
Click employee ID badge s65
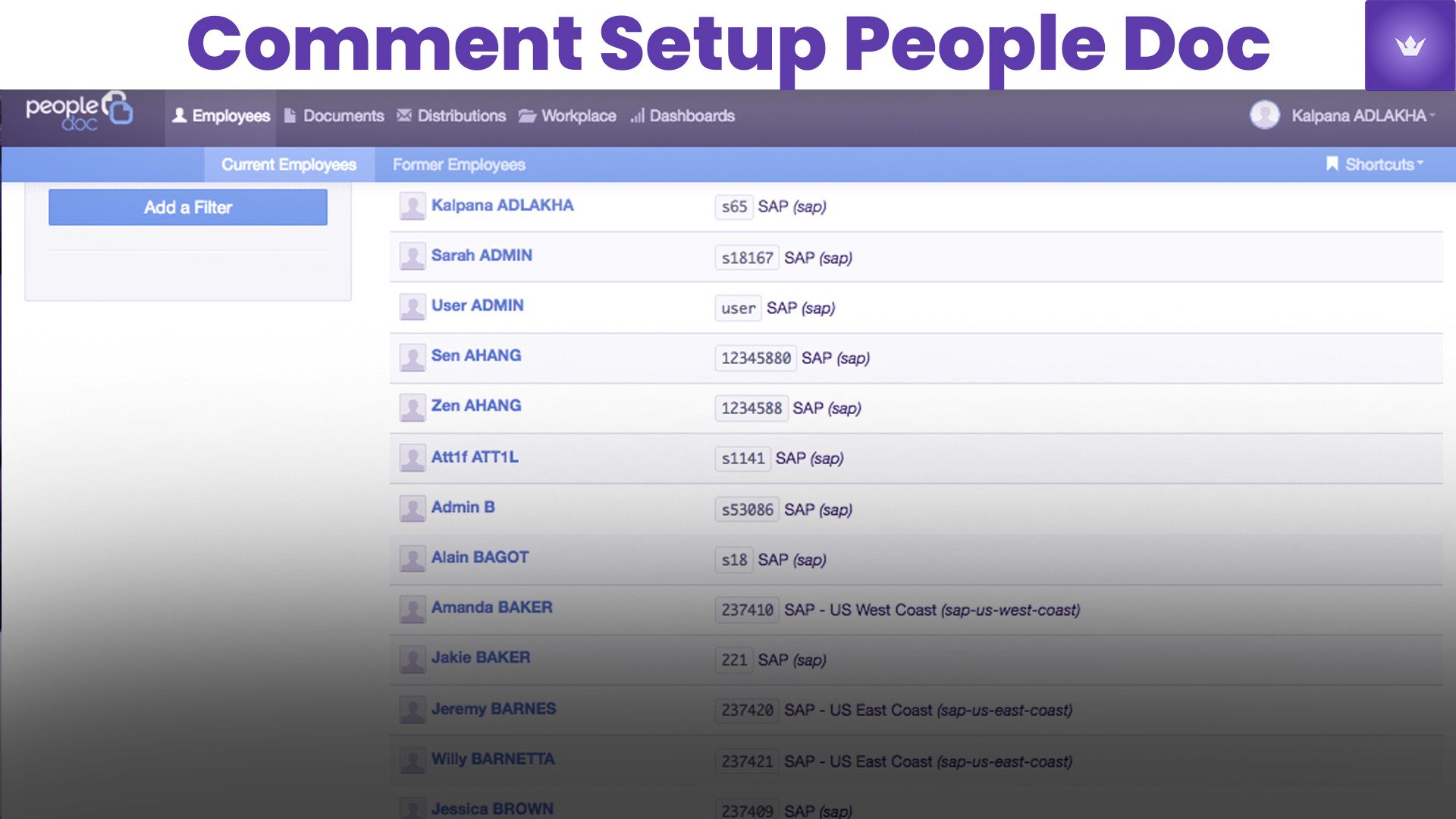pos(734,206)
